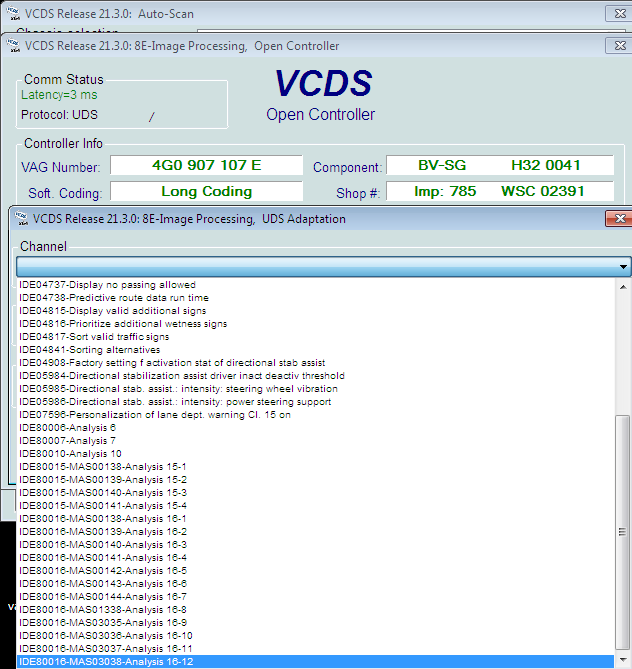Select IDE80015-MAS00141-Analysis 15-4
Viewport: 632px width, 669px height.
tap(315, 506)
